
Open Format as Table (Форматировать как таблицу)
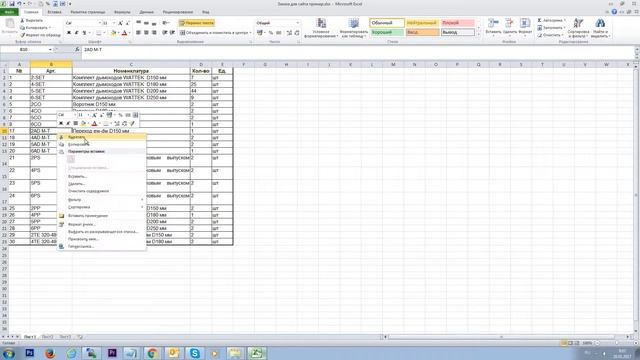pos(353,28)
